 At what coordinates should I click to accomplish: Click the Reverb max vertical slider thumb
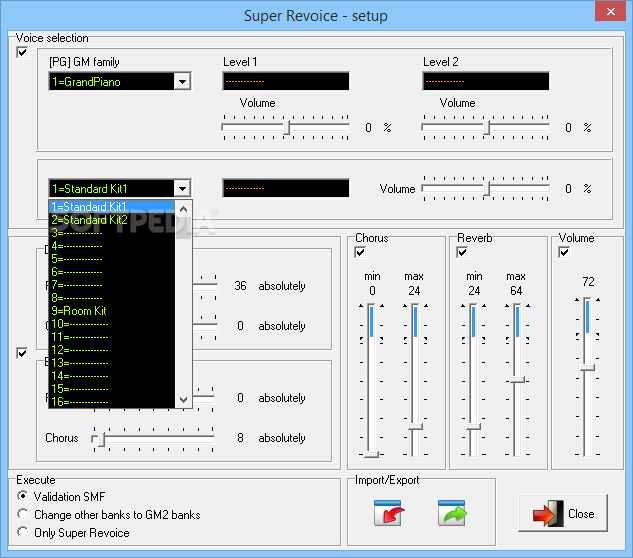(517, 380)
